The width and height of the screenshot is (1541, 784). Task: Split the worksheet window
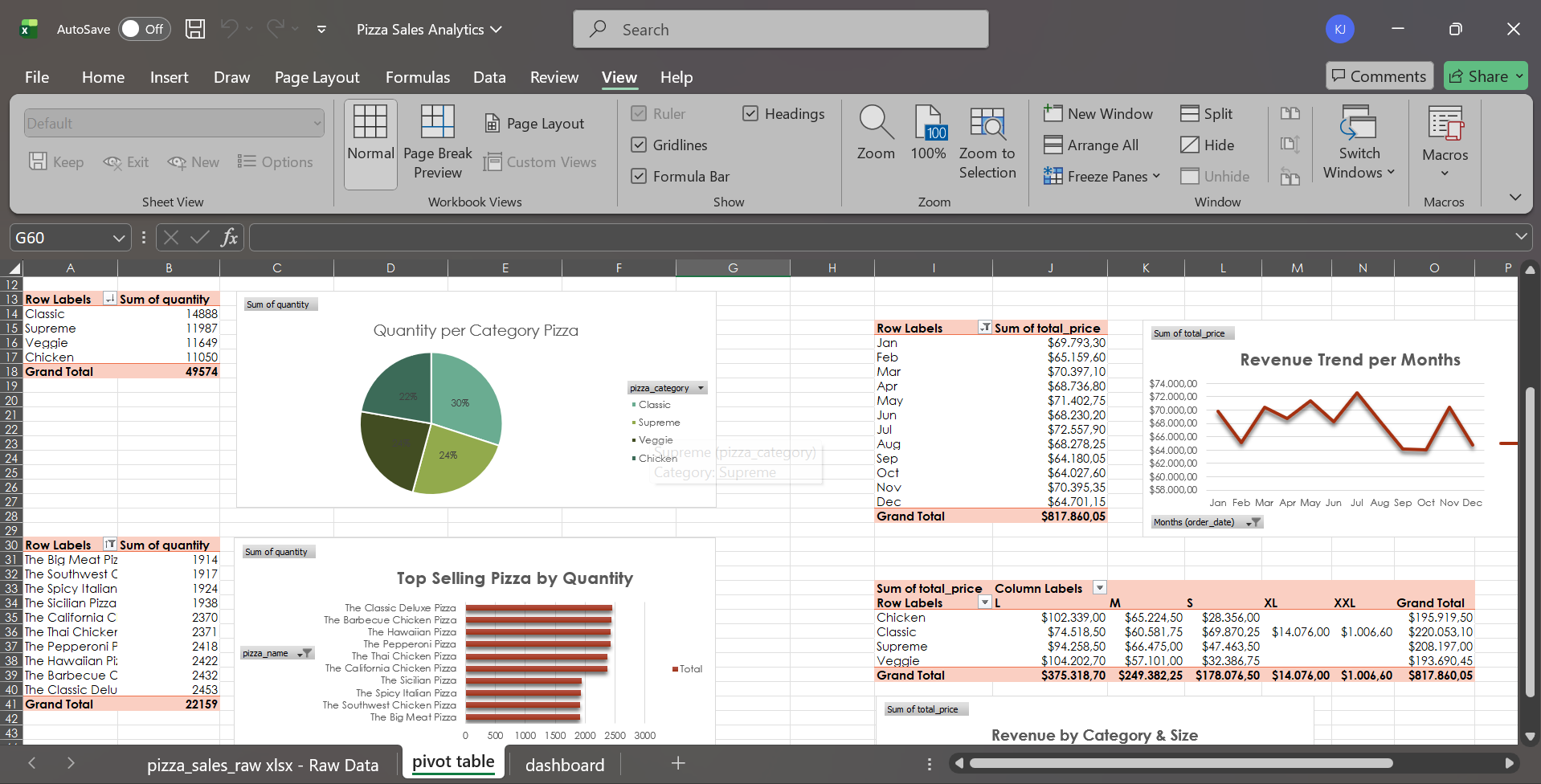tap(1207, 113)
